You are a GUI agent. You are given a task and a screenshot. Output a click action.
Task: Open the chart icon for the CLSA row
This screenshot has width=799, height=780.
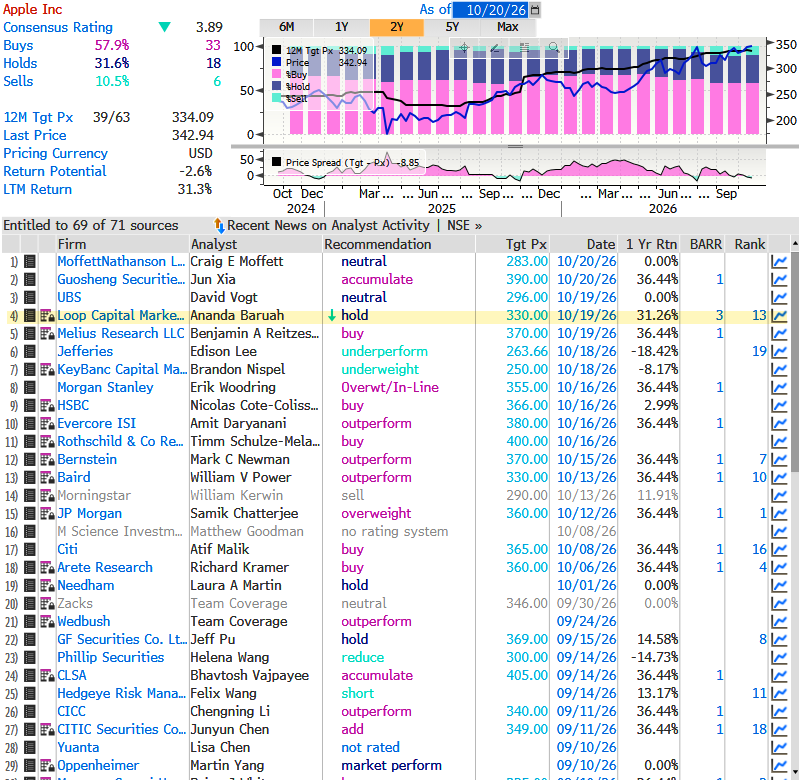tap(779, 676)
